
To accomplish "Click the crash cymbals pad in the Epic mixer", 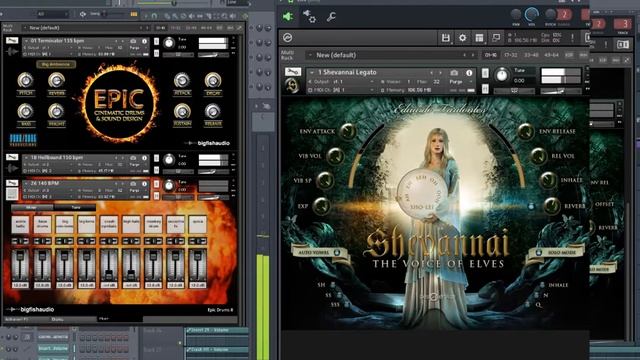I will [x=109, y=224].
